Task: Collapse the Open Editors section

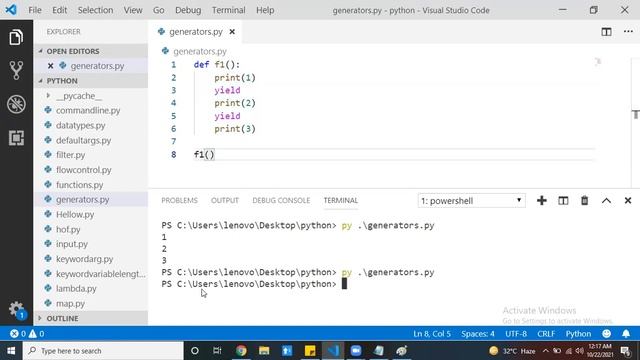Action: 91,51
